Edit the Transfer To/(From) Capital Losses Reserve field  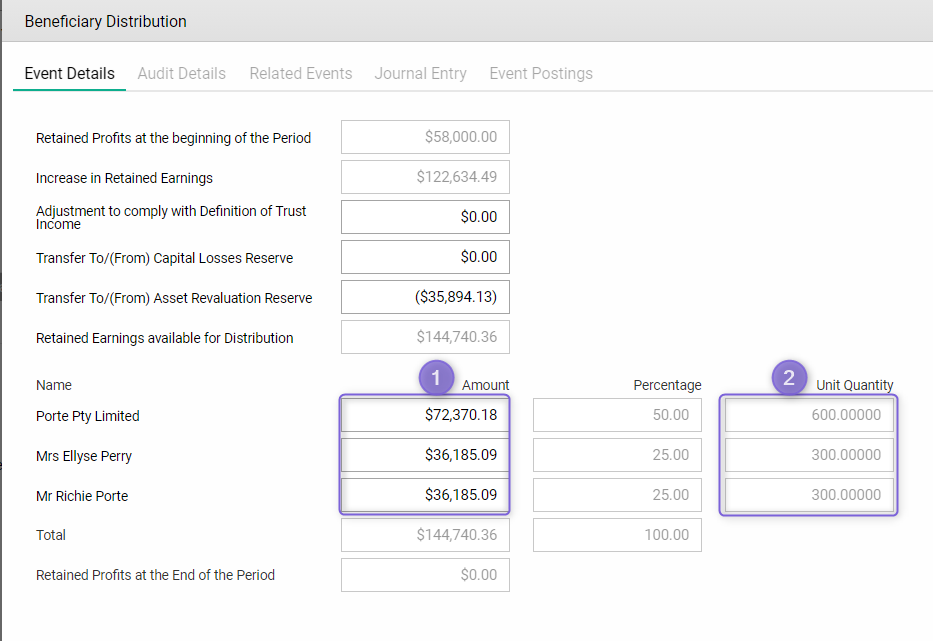425,257
